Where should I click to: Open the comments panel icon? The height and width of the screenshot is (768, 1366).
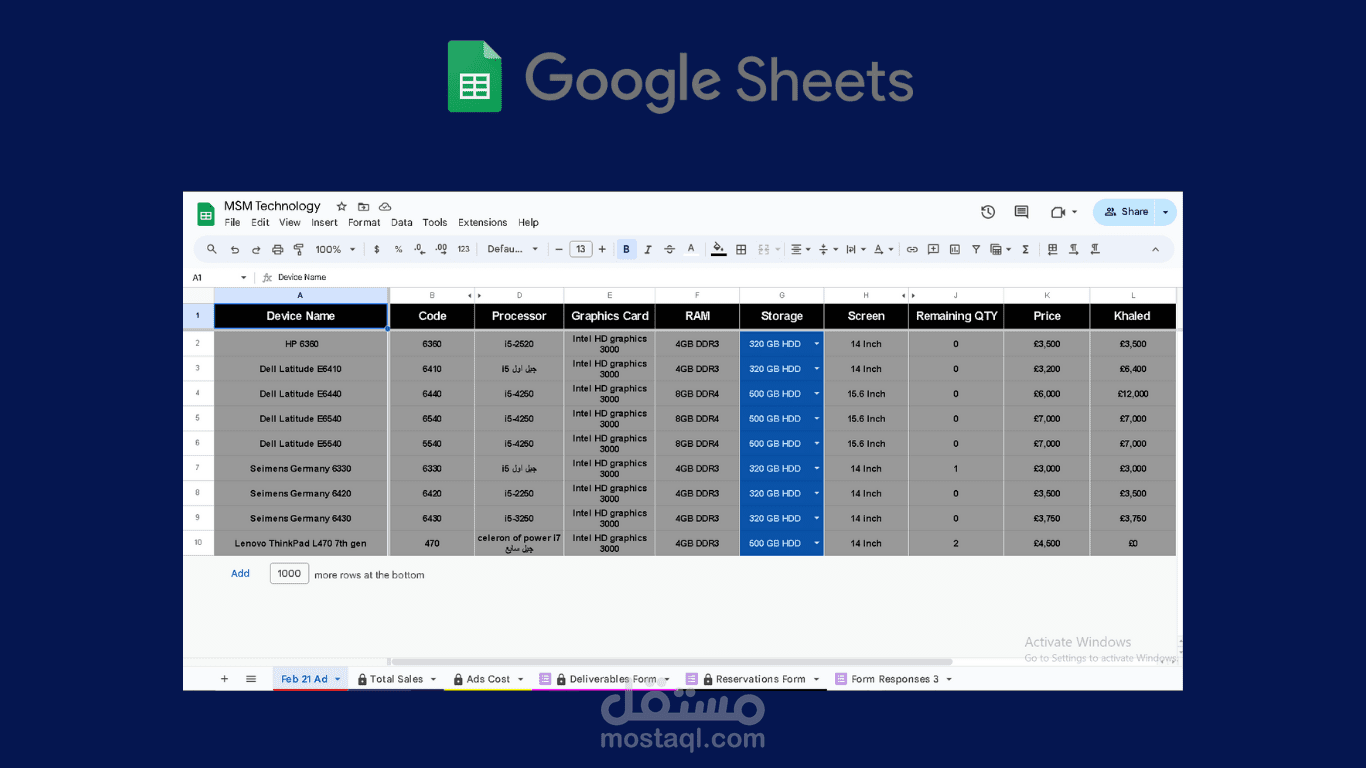pyautogui.click(x=1021, y=212)
